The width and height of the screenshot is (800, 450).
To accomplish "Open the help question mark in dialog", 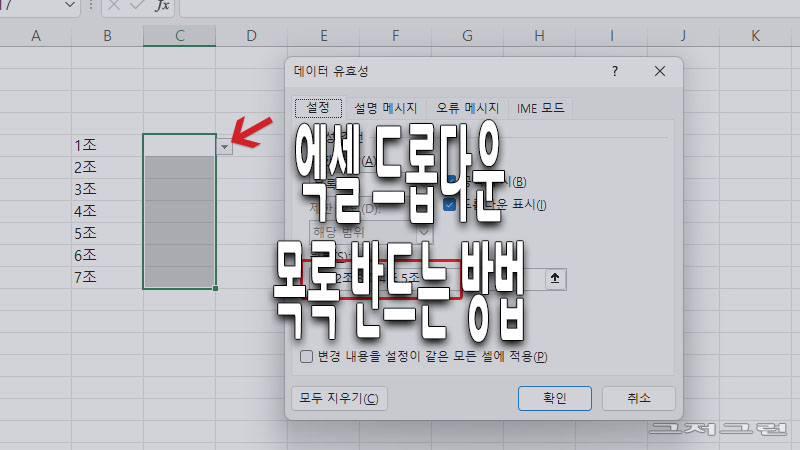I will (615, 71).
